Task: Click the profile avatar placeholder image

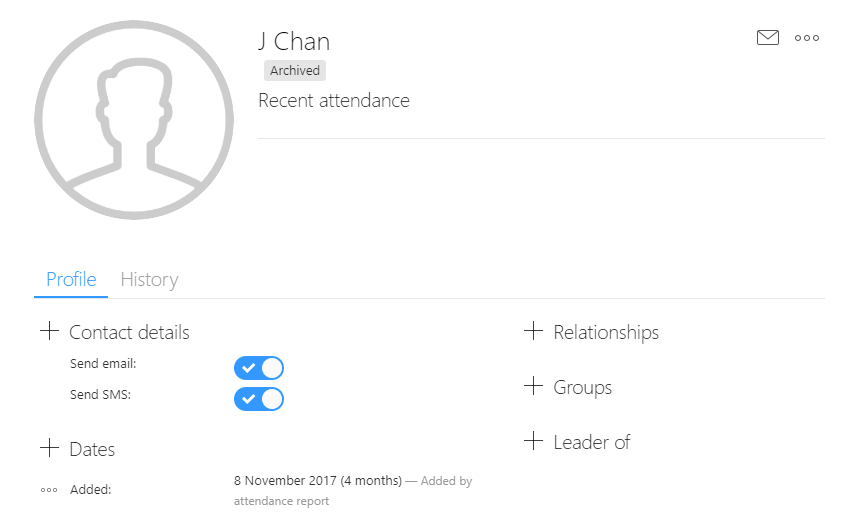Action: click(134, 120)
